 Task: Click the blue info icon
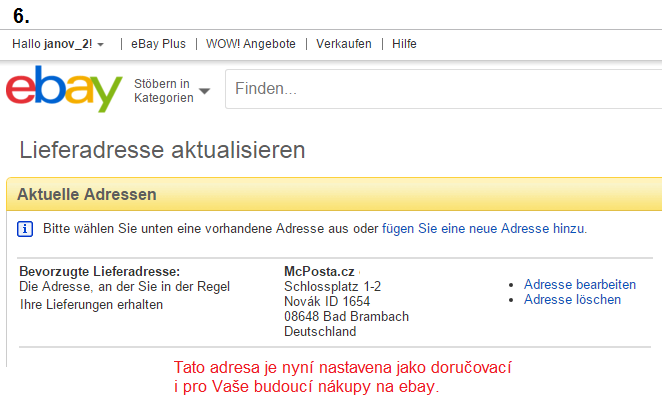coord(25,229)
